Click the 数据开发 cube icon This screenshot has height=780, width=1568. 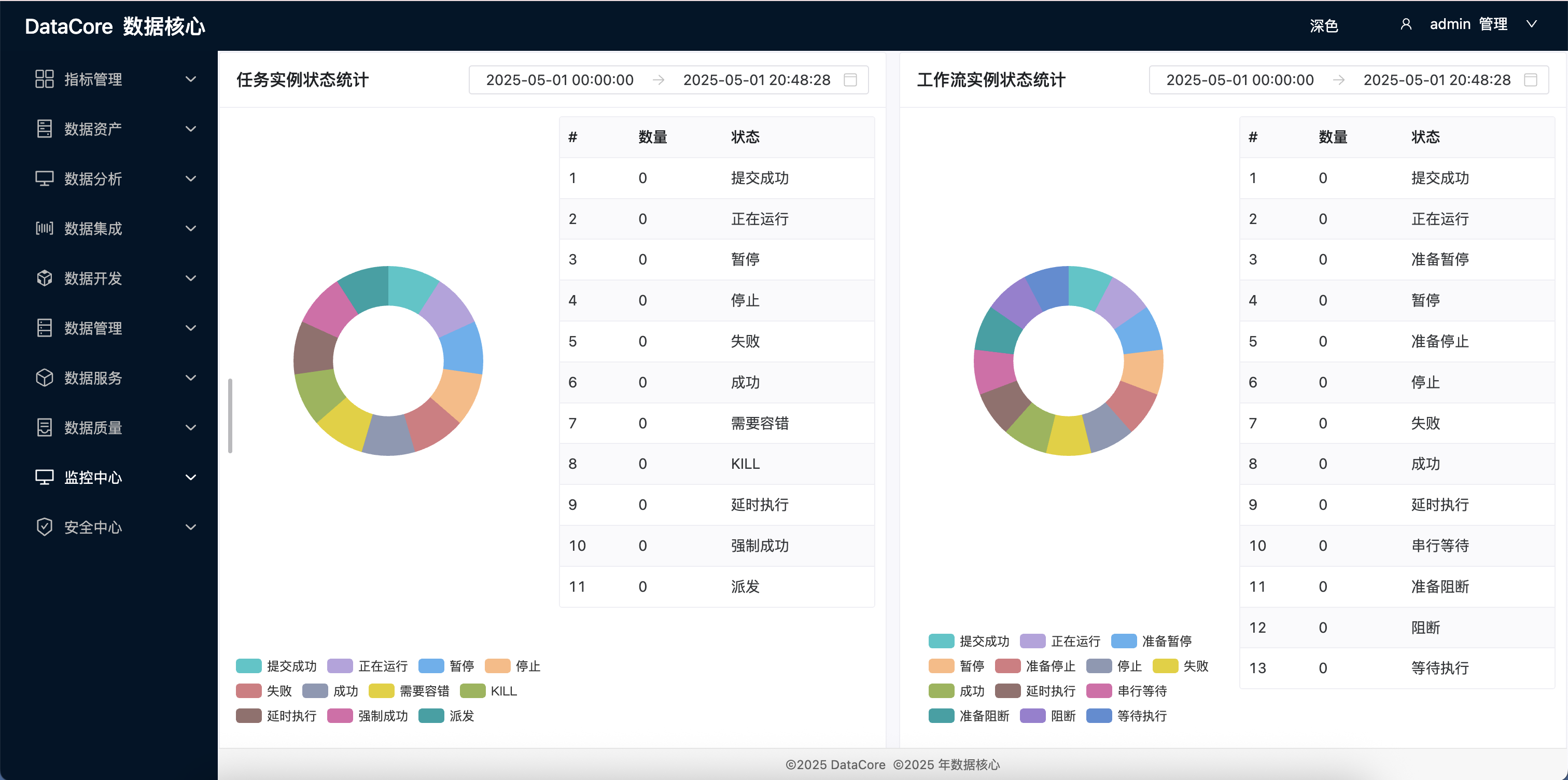[44, 278]
